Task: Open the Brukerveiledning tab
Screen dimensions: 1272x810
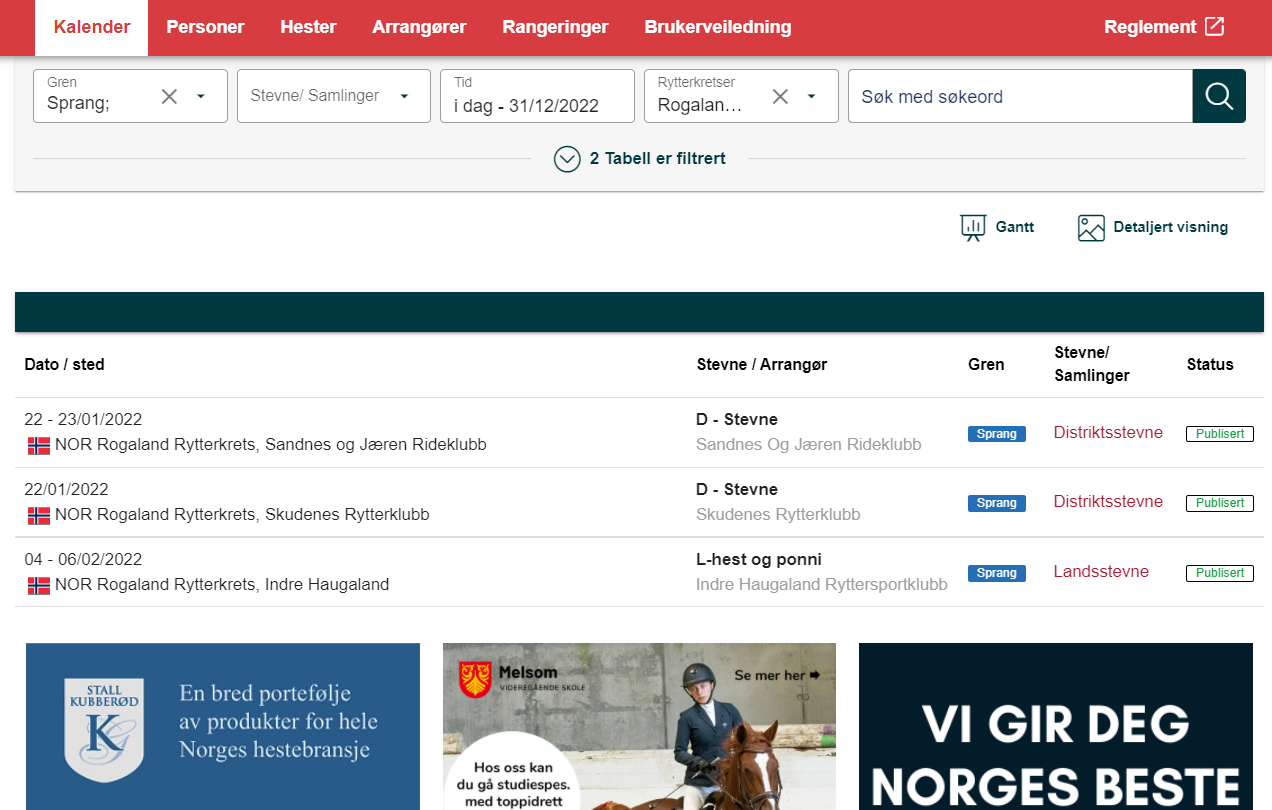Action: (x=718, y=27)
